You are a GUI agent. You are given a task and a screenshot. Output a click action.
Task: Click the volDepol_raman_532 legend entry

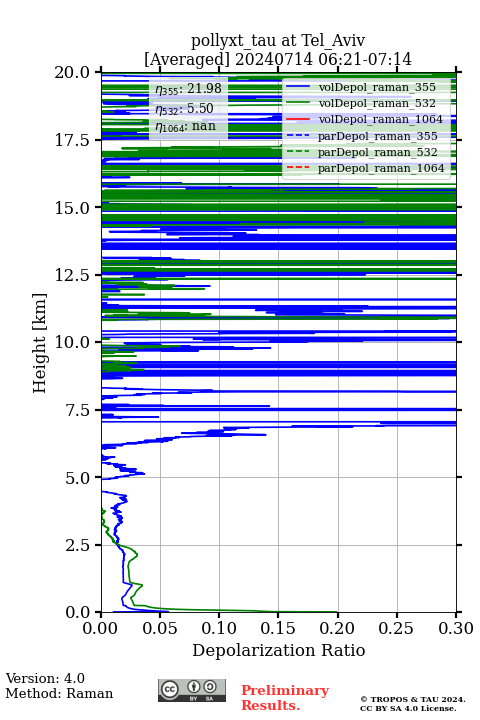(361, 103)
